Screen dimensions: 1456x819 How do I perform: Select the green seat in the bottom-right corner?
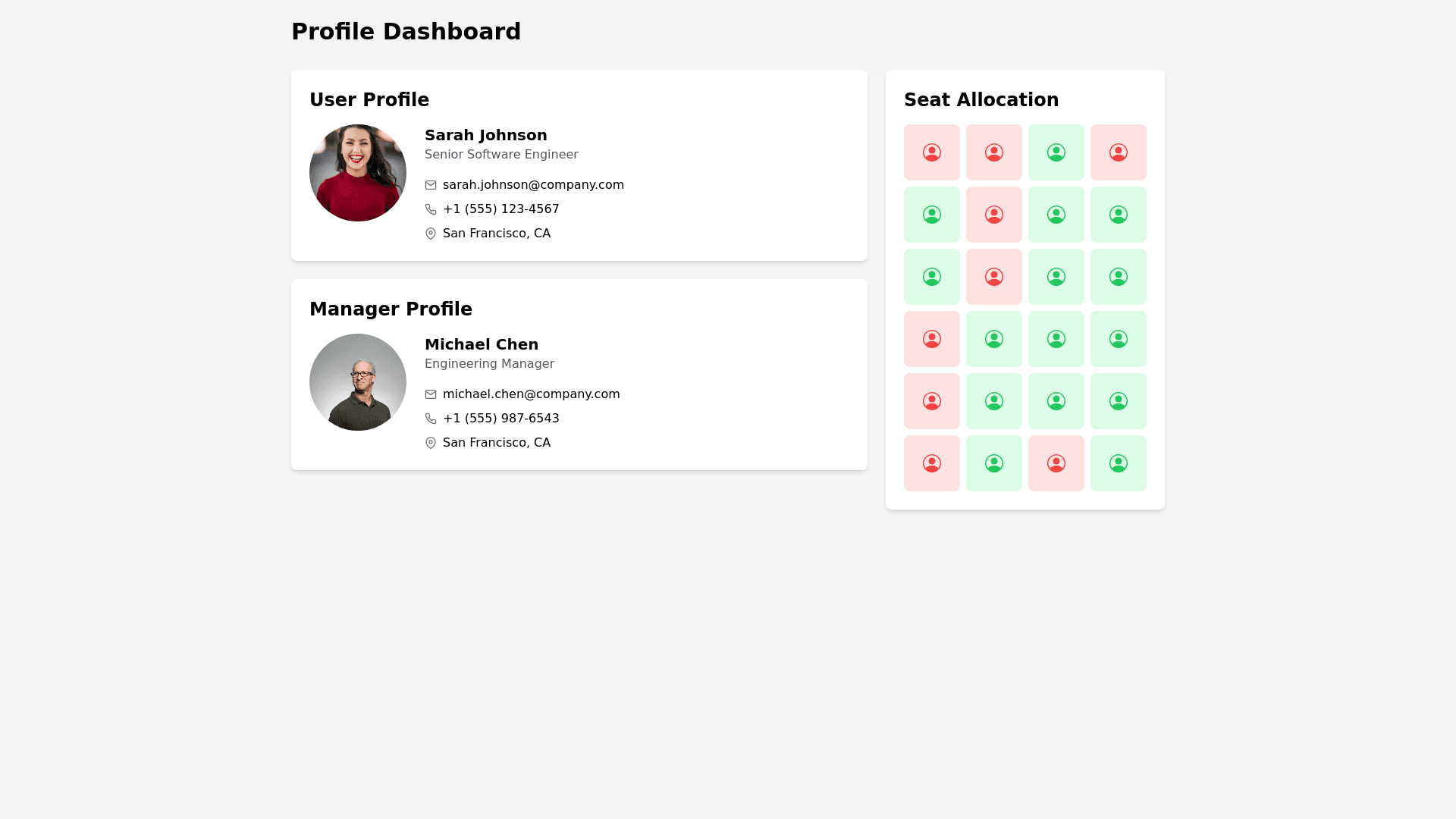(x=1119, y=463)
